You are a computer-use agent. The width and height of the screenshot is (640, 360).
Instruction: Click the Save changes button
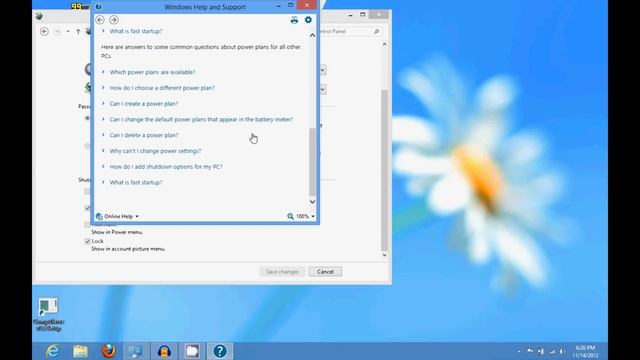point(282,272)
